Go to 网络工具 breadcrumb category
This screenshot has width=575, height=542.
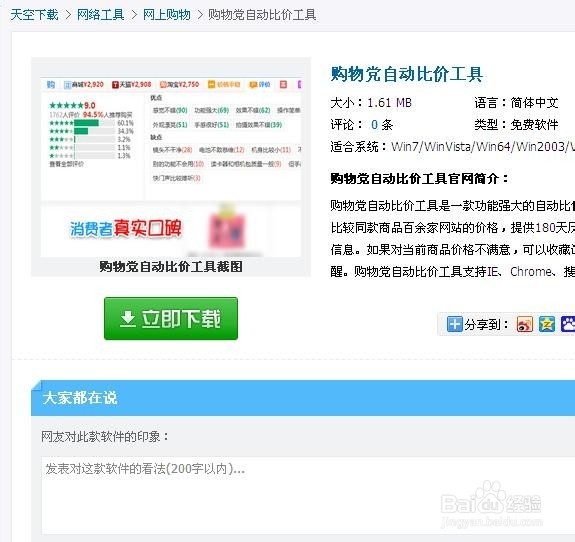click(100, 15)
